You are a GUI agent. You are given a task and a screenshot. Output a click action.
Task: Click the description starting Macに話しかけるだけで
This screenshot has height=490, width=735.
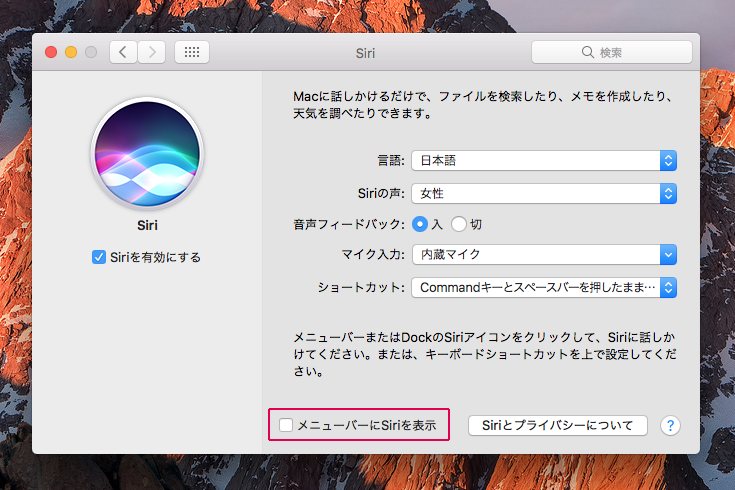coord(483,105)
